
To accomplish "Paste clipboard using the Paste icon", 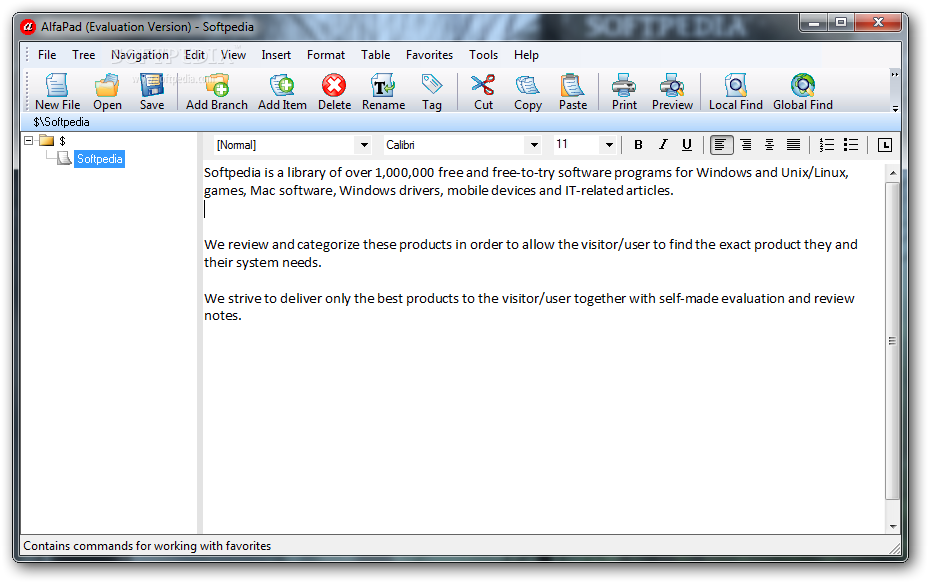I will pyautogui.click(x=572, y=92).
